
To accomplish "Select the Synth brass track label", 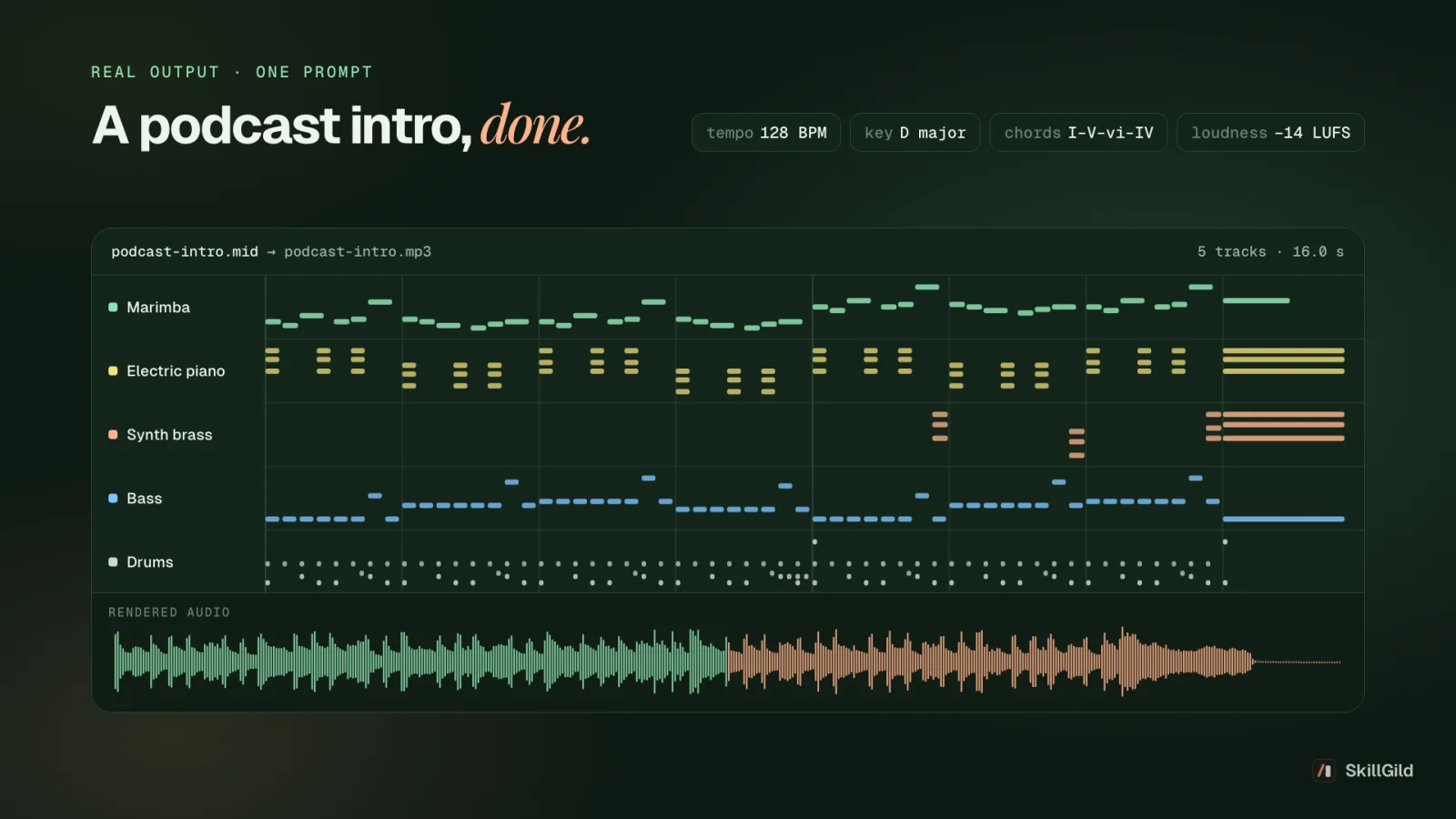I will 169,435.
